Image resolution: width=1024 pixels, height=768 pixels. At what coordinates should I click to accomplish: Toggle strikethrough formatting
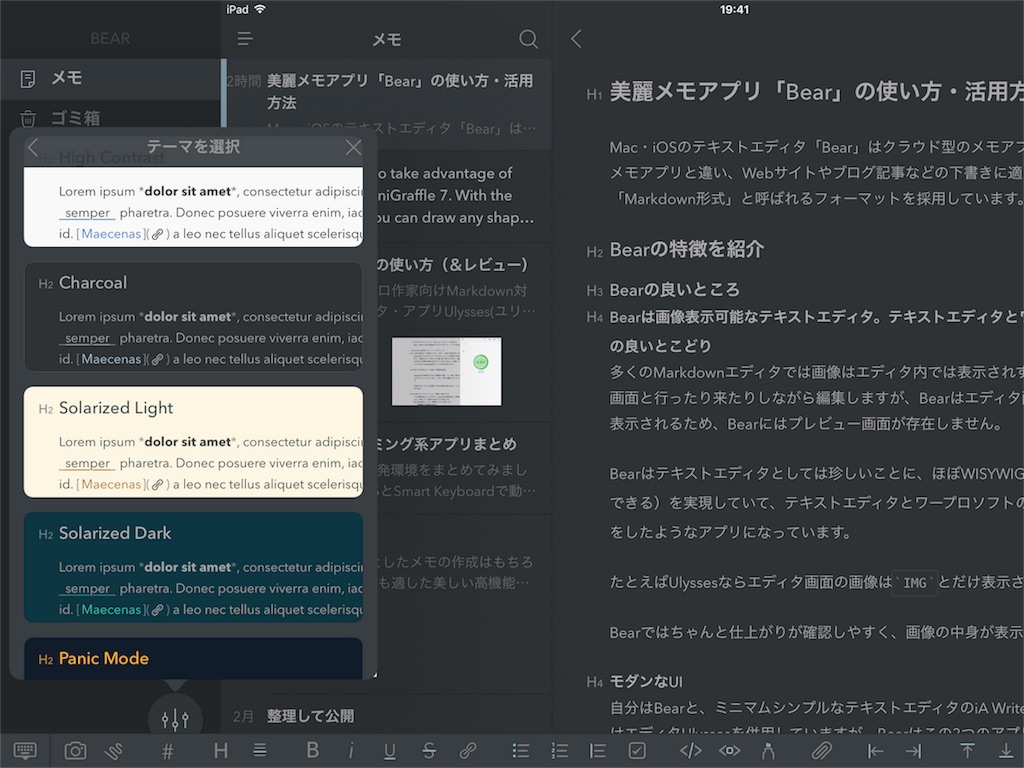(429, 750)
